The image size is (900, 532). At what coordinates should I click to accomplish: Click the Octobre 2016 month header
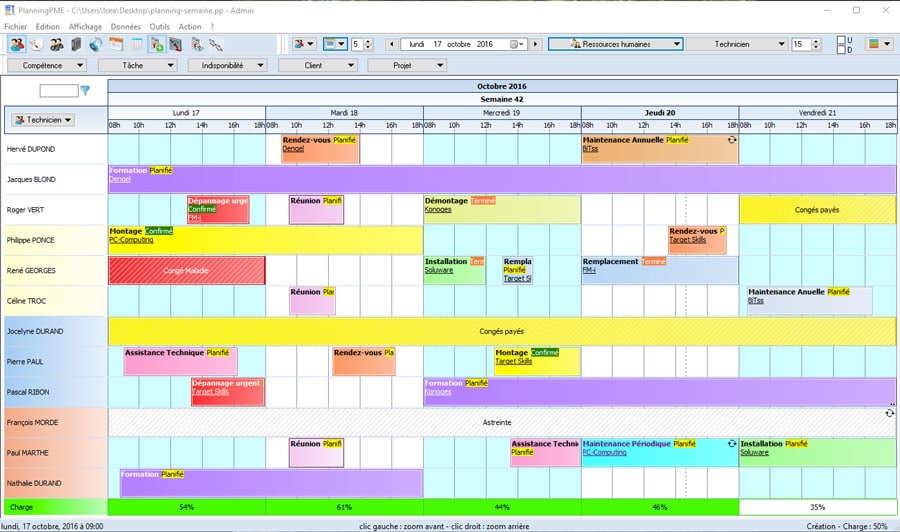tap(502, 86)
